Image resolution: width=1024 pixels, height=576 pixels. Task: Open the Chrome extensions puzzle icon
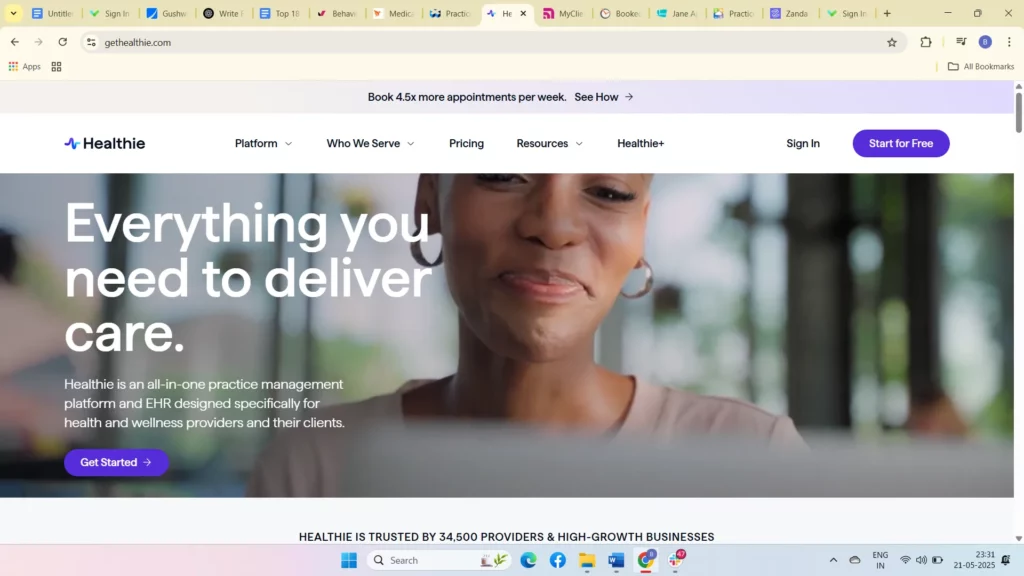pyautogui.click(x=926, y=42)
